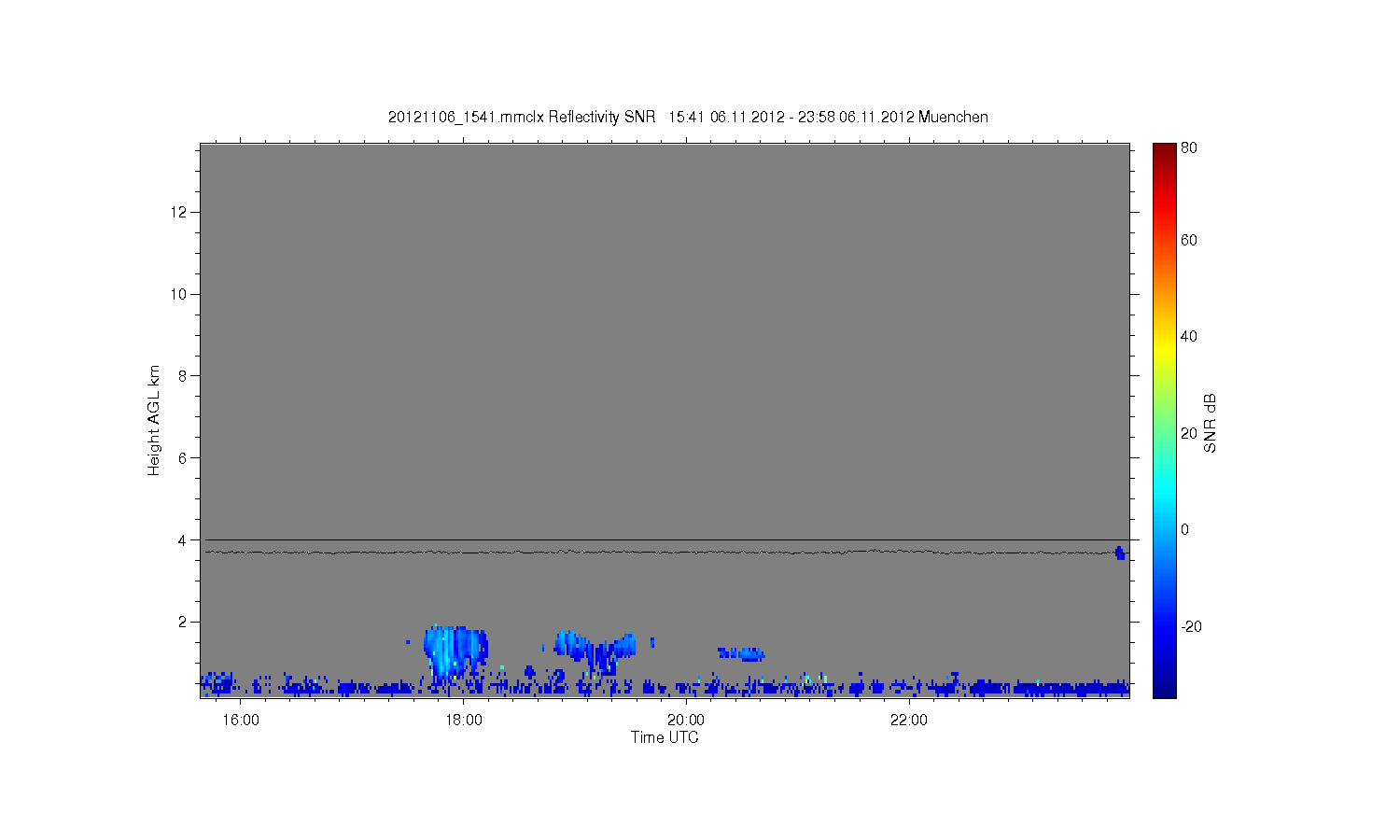
Task: Click the blue echo at 3.7 km near 23:55
Action: (x=1120, y=553)
